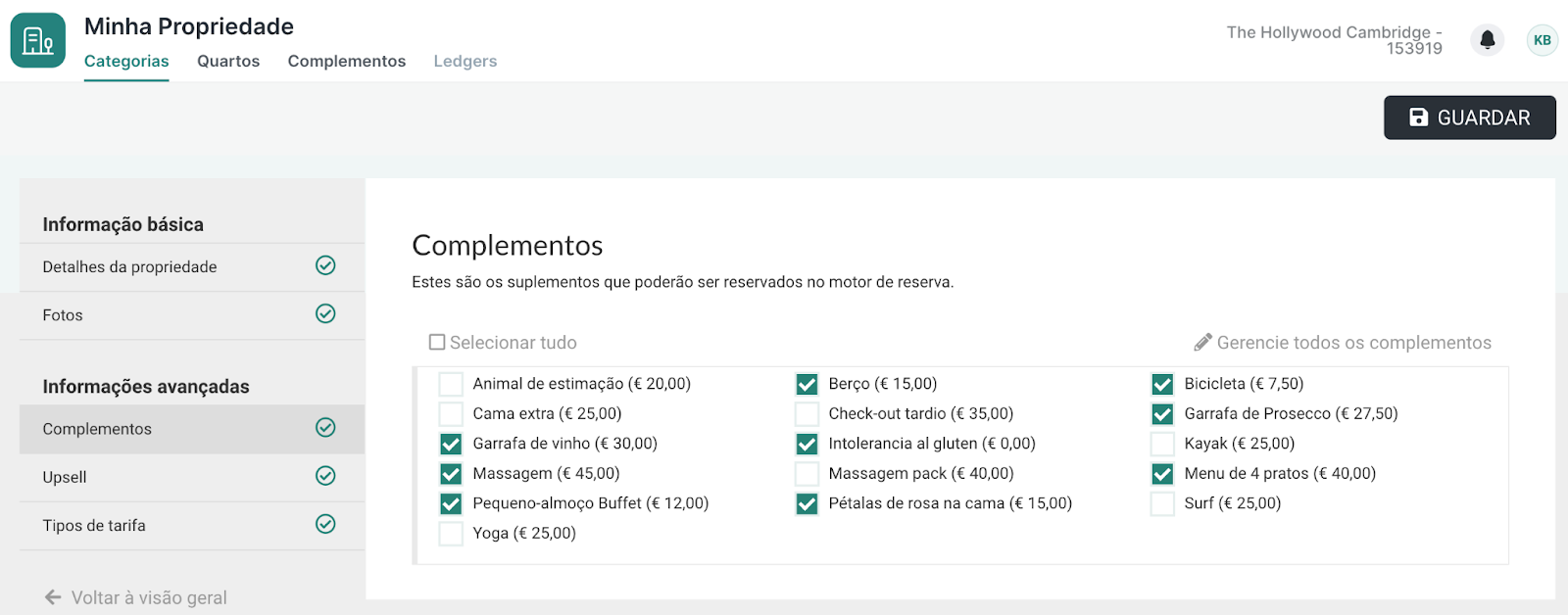Enable Animal de estimação checkbox
This screenshot has width=1568, height=615.
click(451, 384)
